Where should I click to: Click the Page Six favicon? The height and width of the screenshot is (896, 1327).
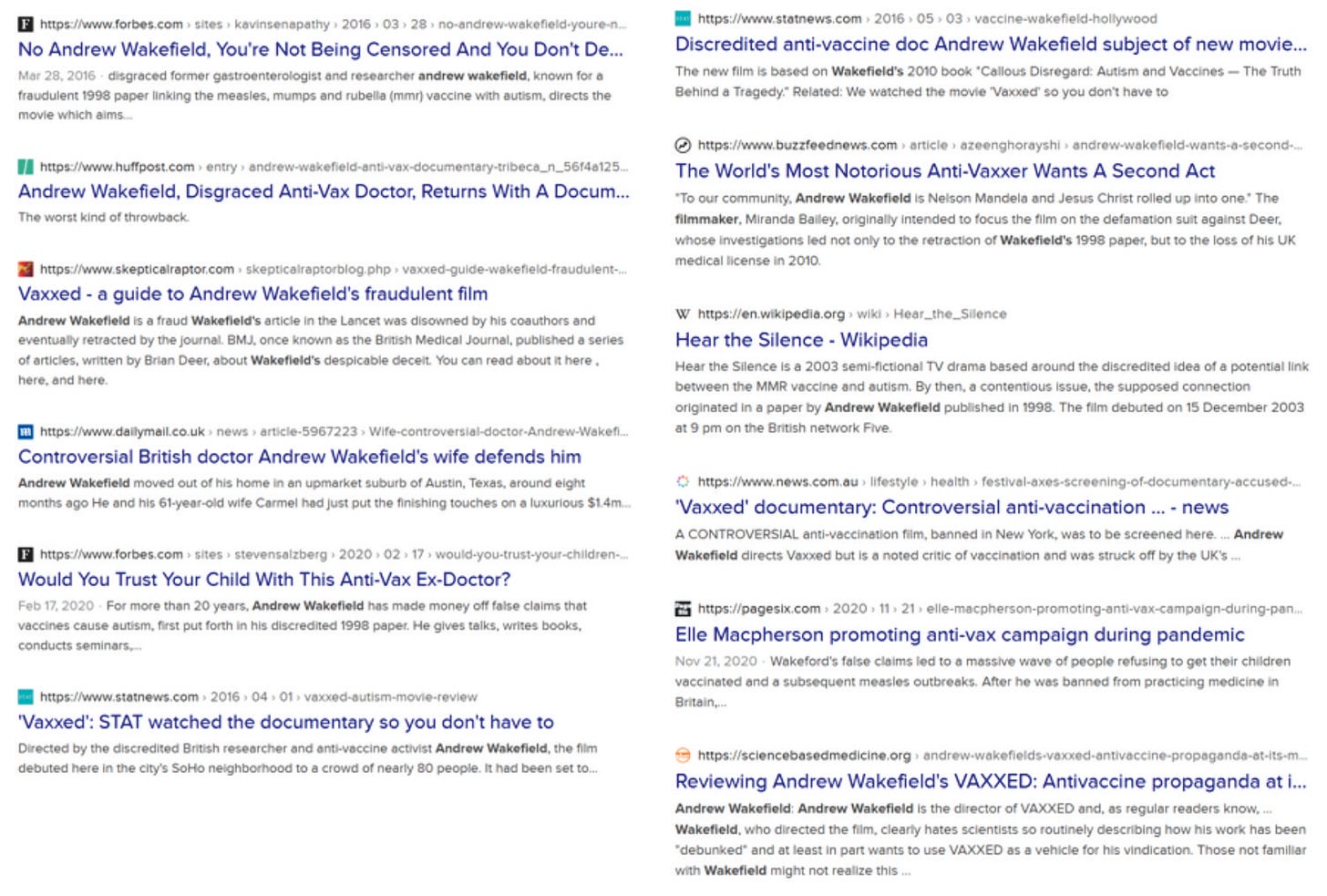click(683, 608)
